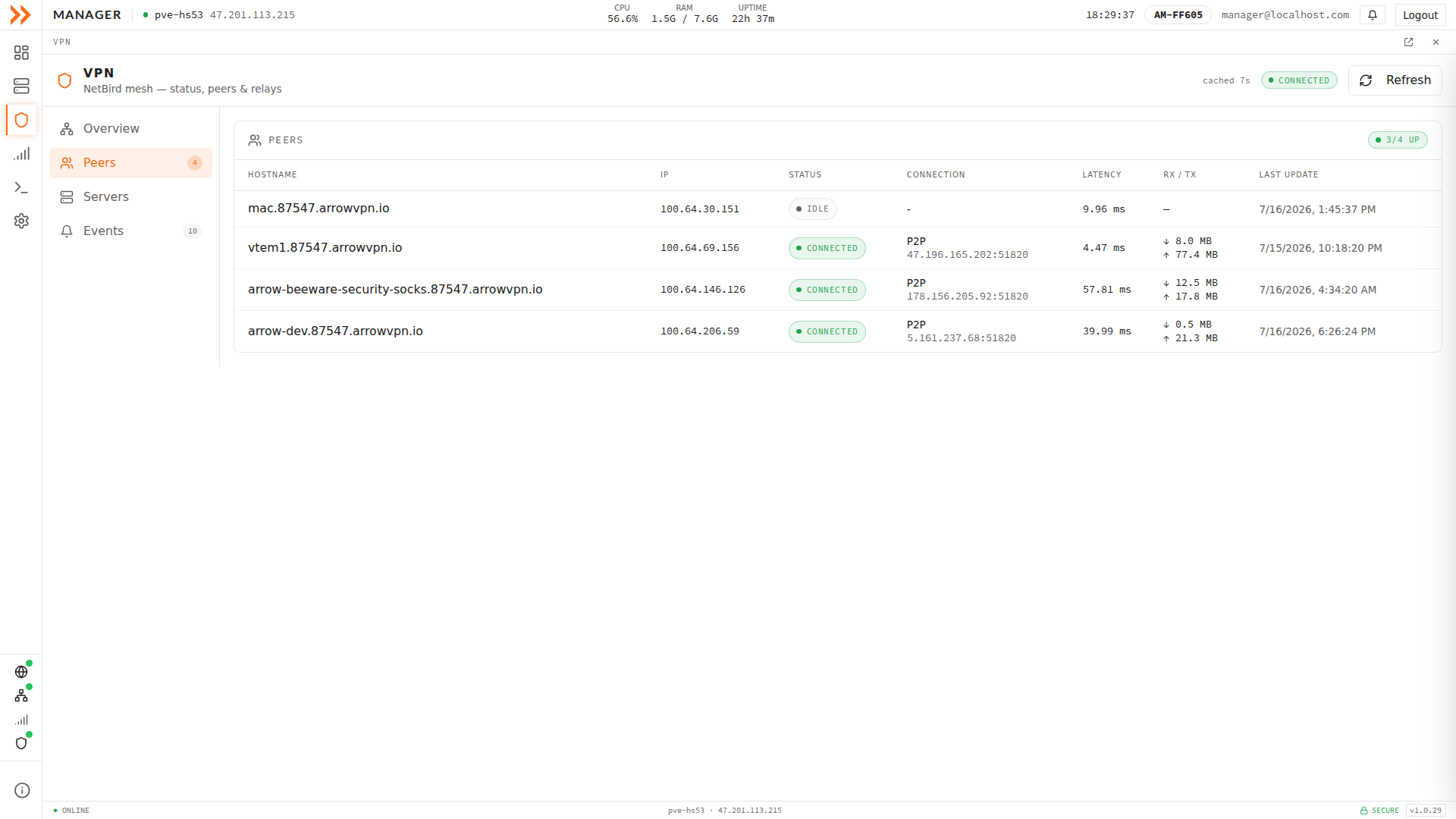Click manager@localhost.com account text
1456x819 pixels.
click(1285, 15)
